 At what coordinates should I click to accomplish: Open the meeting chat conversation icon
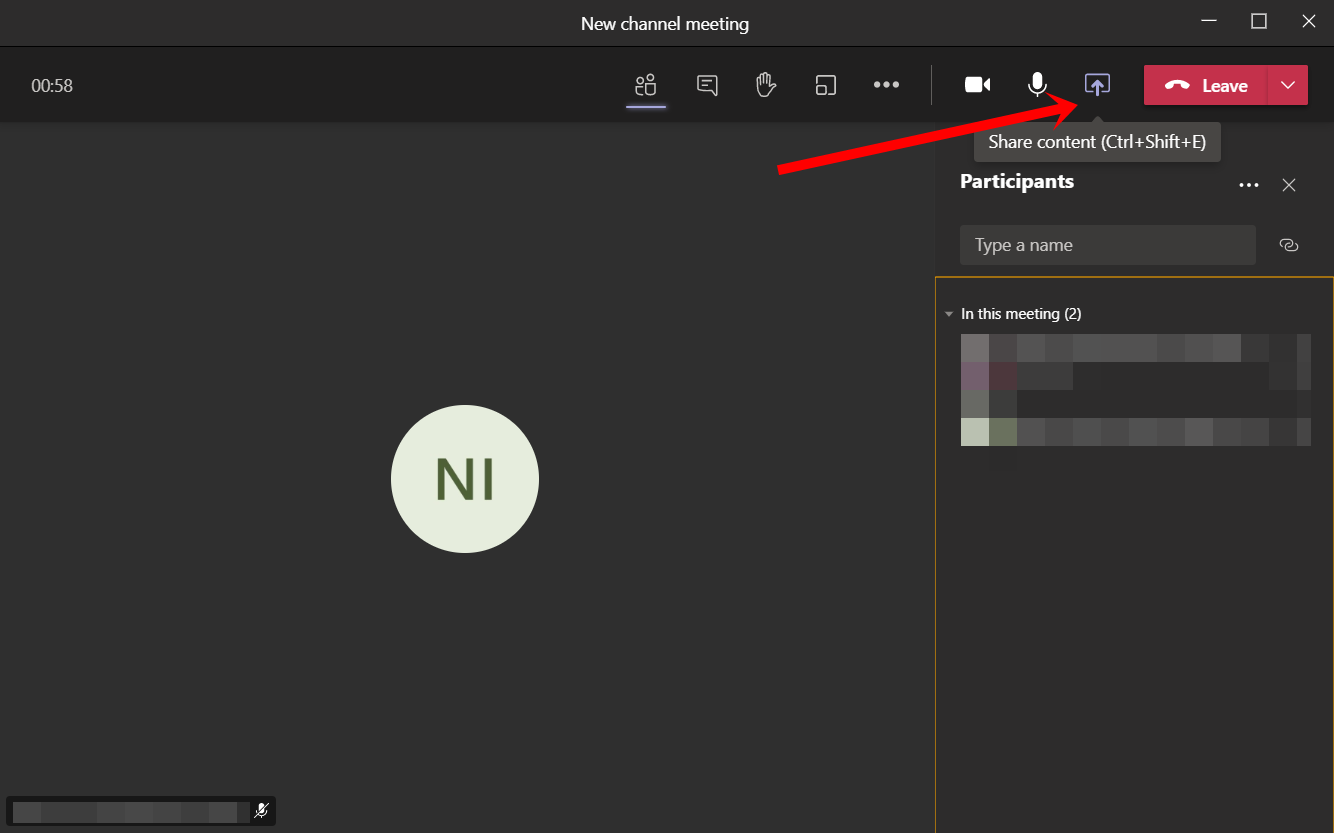tap(707, 86)
